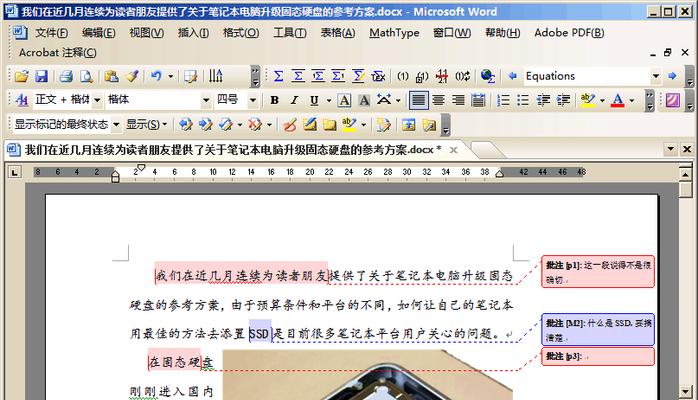
Task: Toggle Align Right button
Action: (459, 100)
